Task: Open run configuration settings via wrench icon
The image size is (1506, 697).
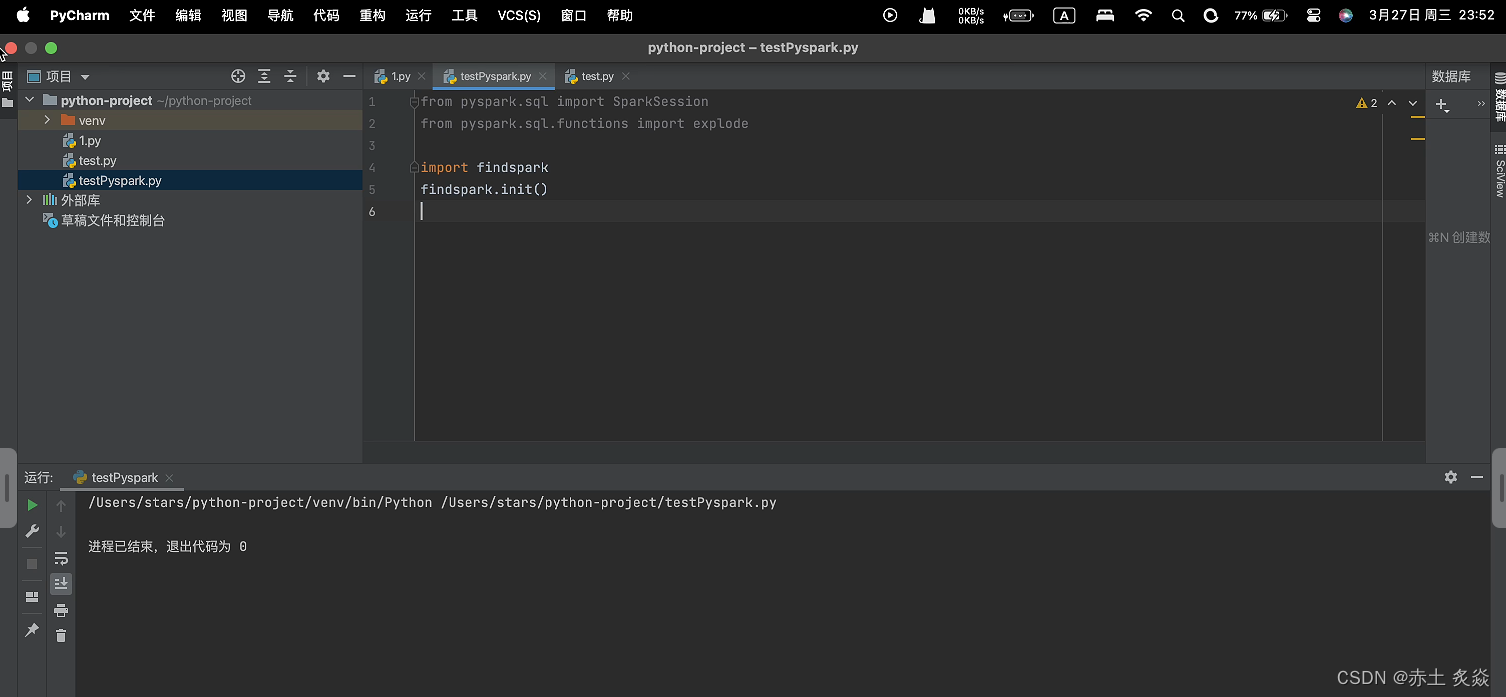Action: (31, 531)
